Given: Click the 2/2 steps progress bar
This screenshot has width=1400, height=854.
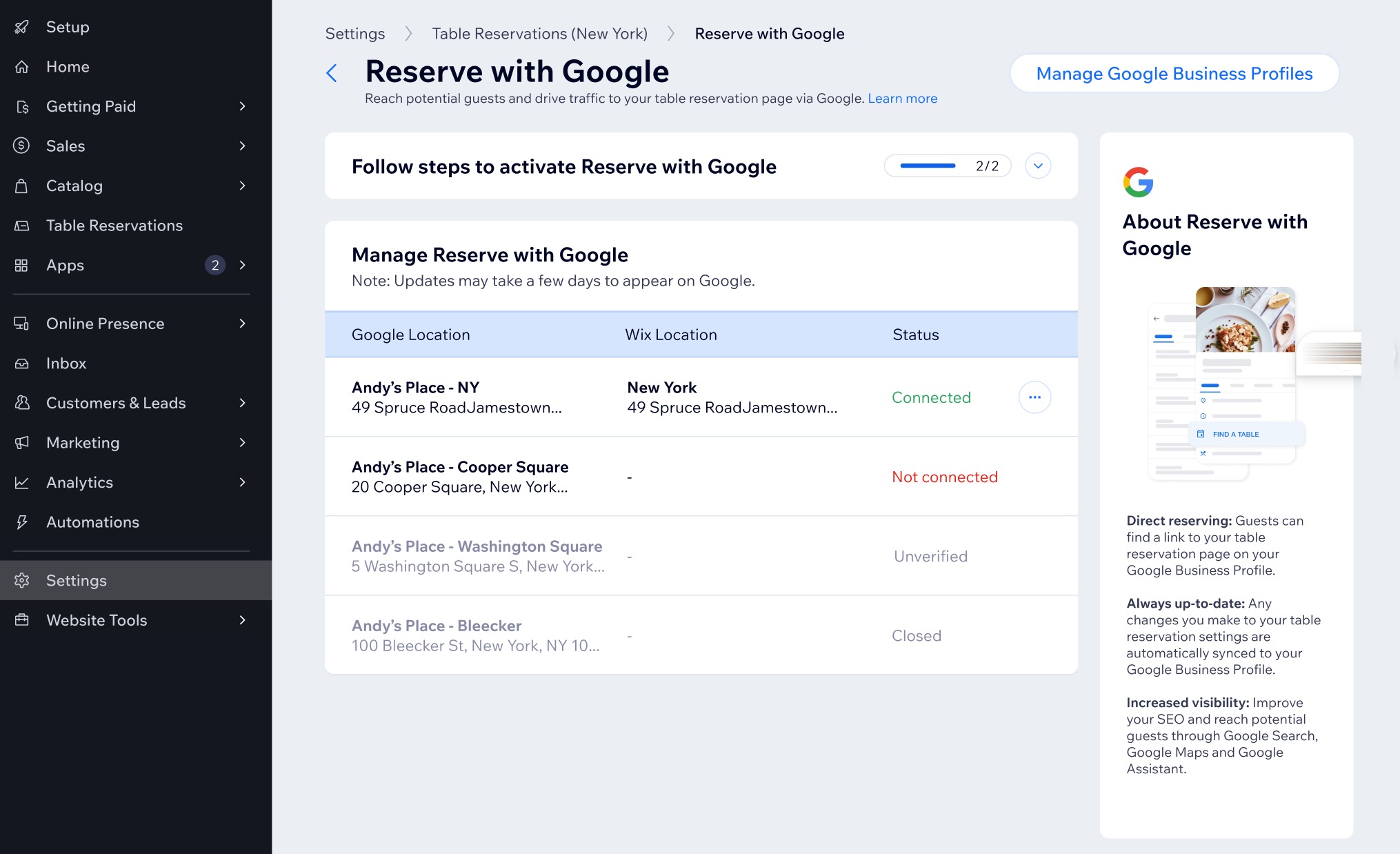Looking at the screenshot, I should coord(948,166).
